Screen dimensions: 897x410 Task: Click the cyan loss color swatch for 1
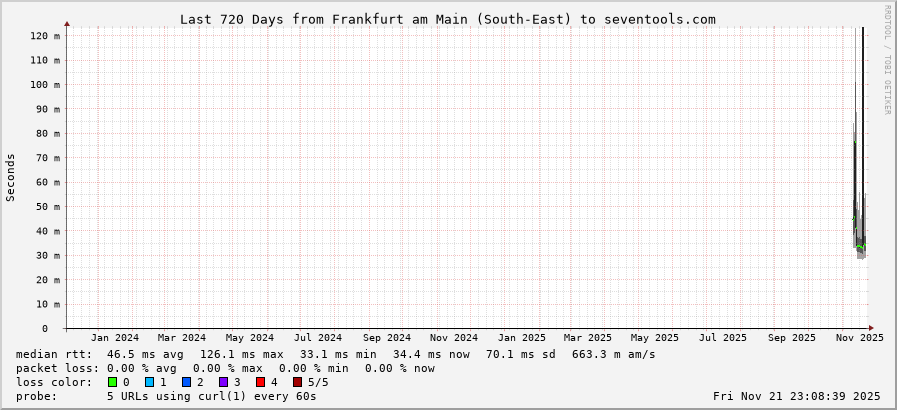(149, 382)
